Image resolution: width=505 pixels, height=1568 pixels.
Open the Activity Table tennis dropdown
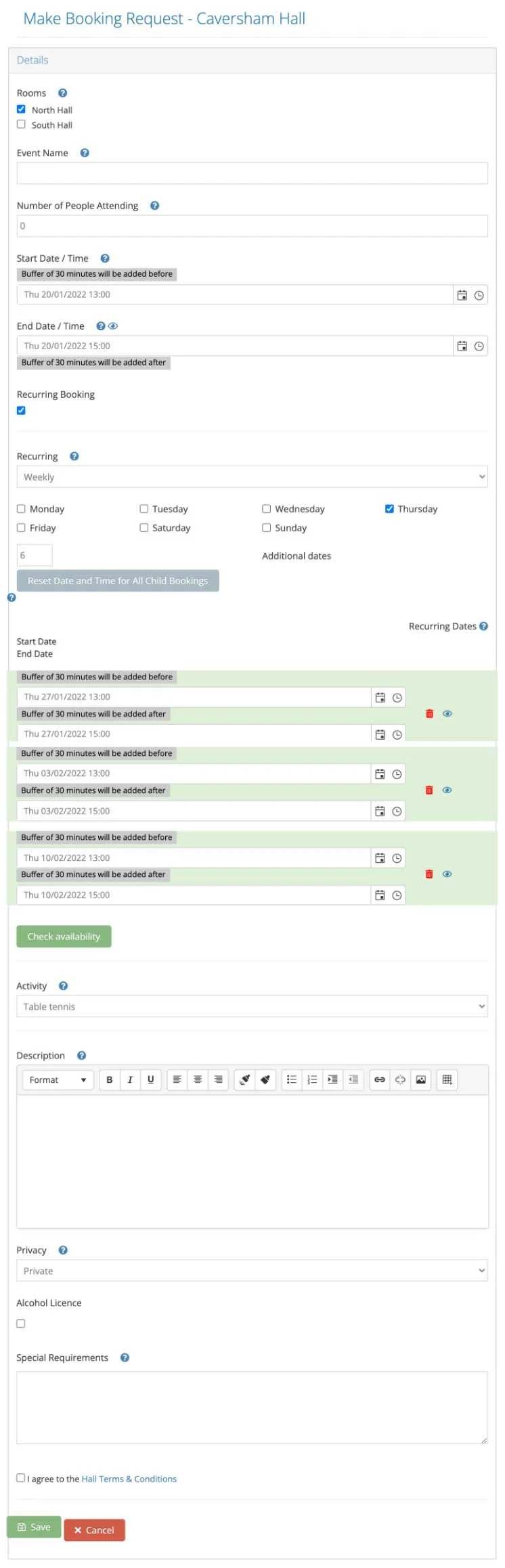tap(252, 1006)
